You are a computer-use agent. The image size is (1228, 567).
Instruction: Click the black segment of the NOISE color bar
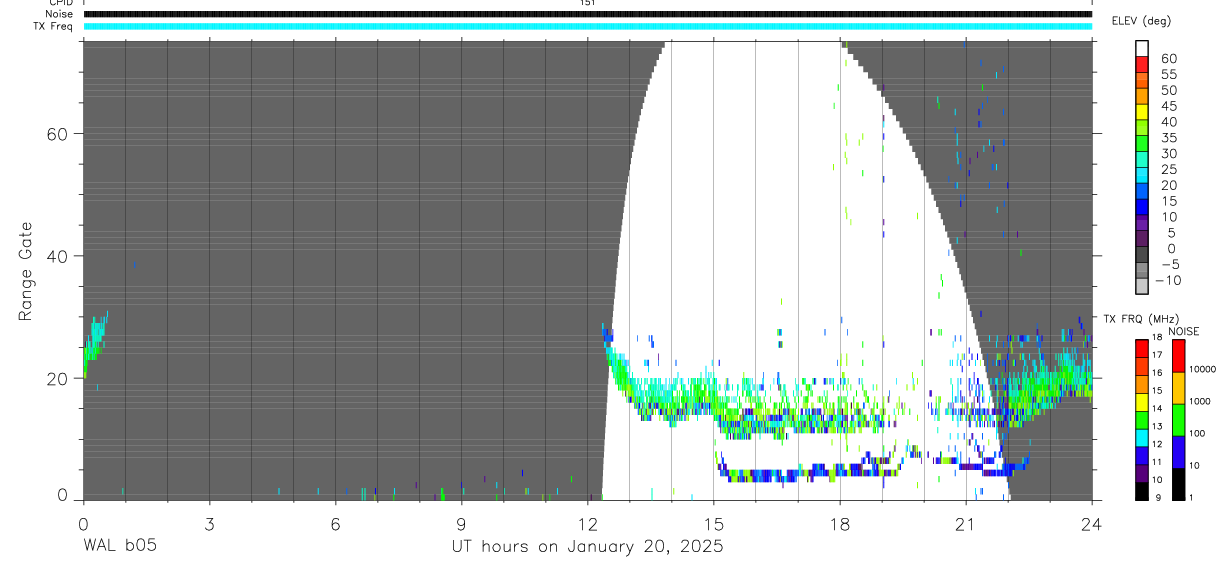(x=1178, y=484)
